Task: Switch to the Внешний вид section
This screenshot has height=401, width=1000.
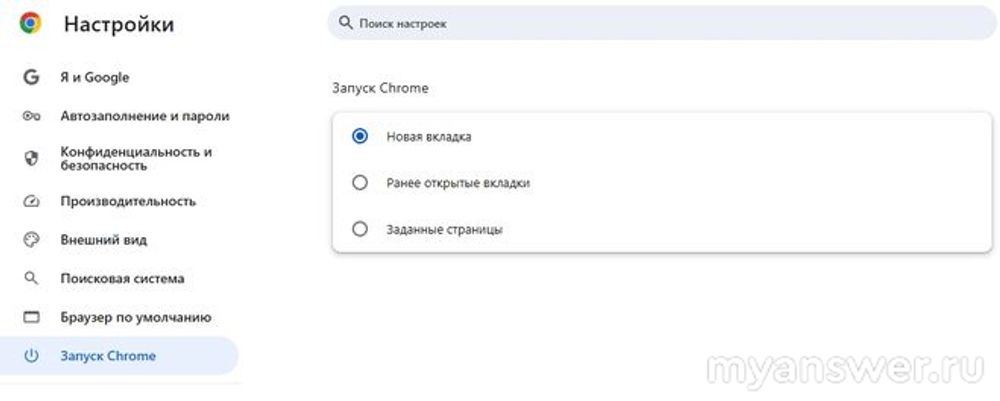Action: point(102,240)
